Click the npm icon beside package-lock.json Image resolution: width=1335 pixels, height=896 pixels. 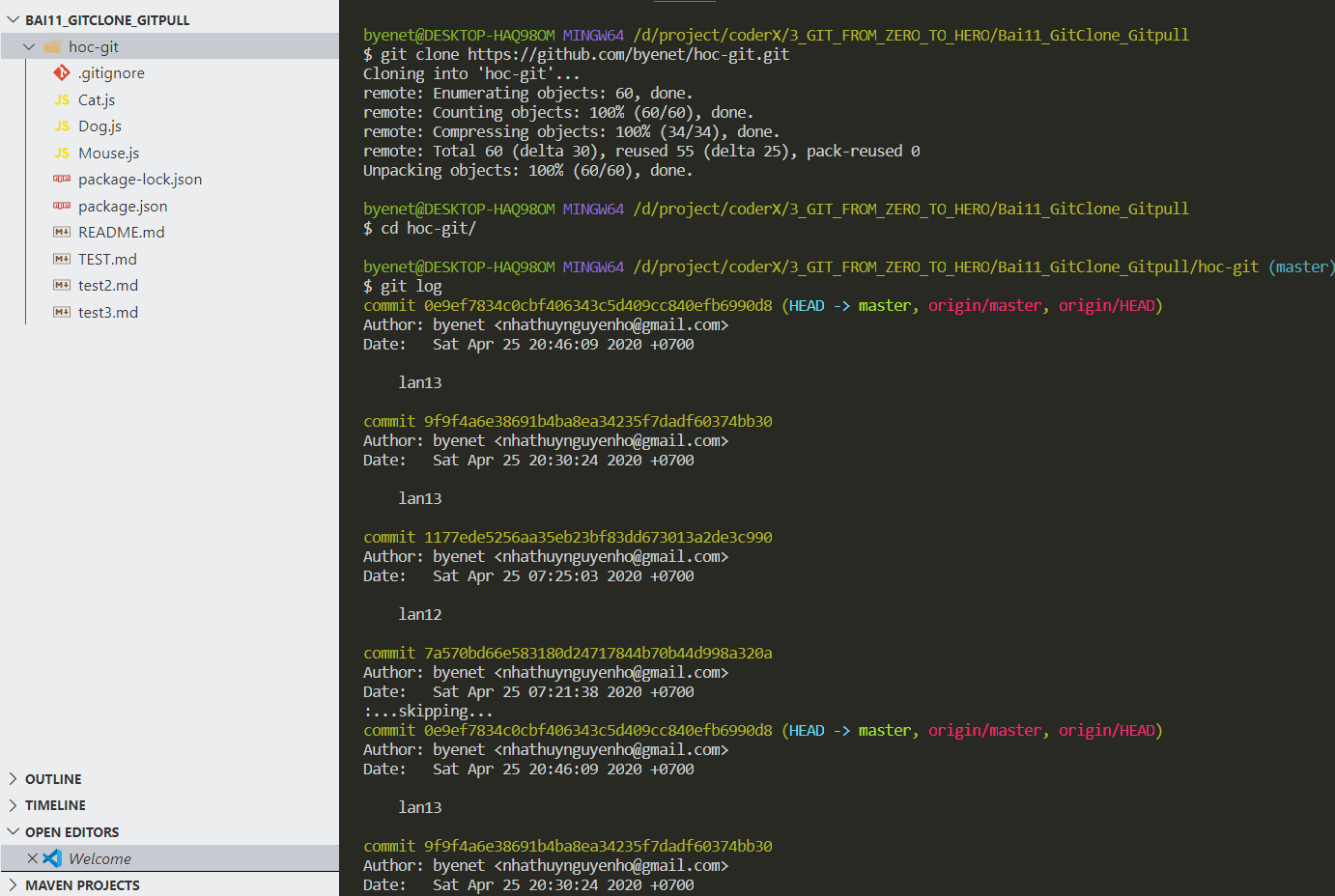62,179
